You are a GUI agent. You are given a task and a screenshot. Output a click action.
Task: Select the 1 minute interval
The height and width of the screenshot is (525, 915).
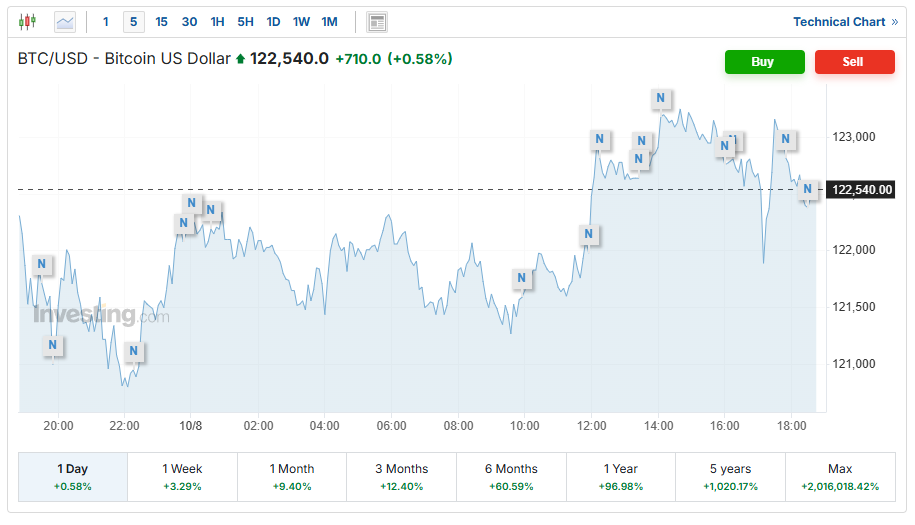(x=106, y=22)
